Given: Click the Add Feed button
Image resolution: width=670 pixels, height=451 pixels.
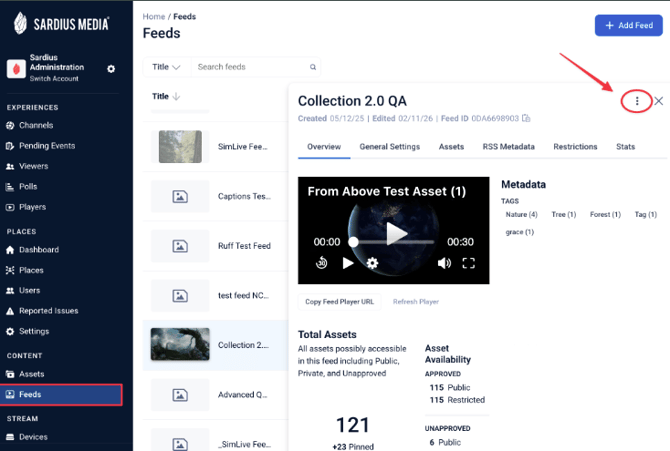Looking at the screenshot, I should click(628, 25).
